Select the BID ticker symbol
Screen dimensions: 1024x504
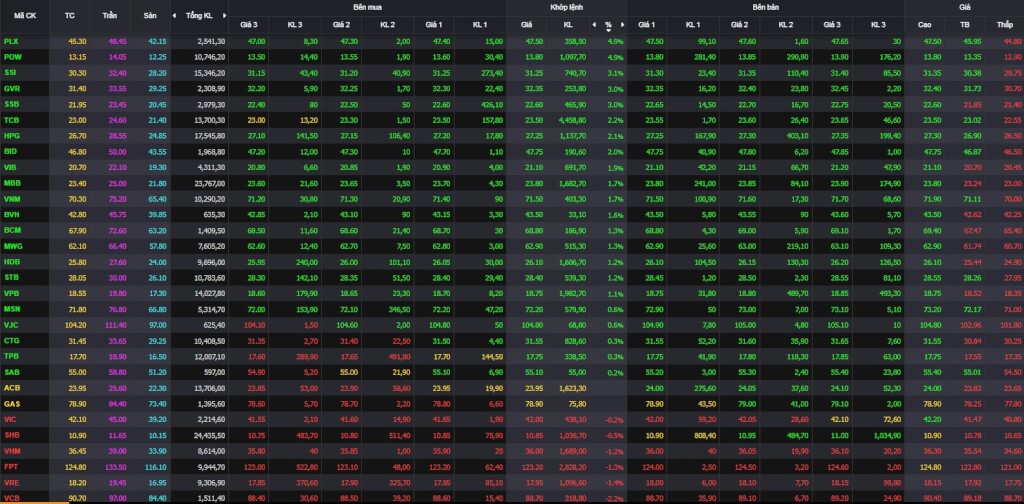(10, 151)
